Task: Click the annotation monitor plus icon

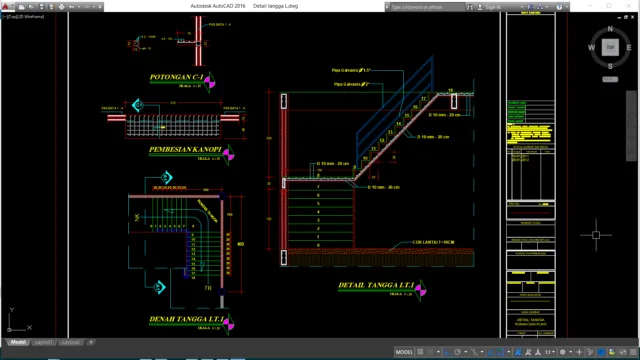Action: point(579,352)
